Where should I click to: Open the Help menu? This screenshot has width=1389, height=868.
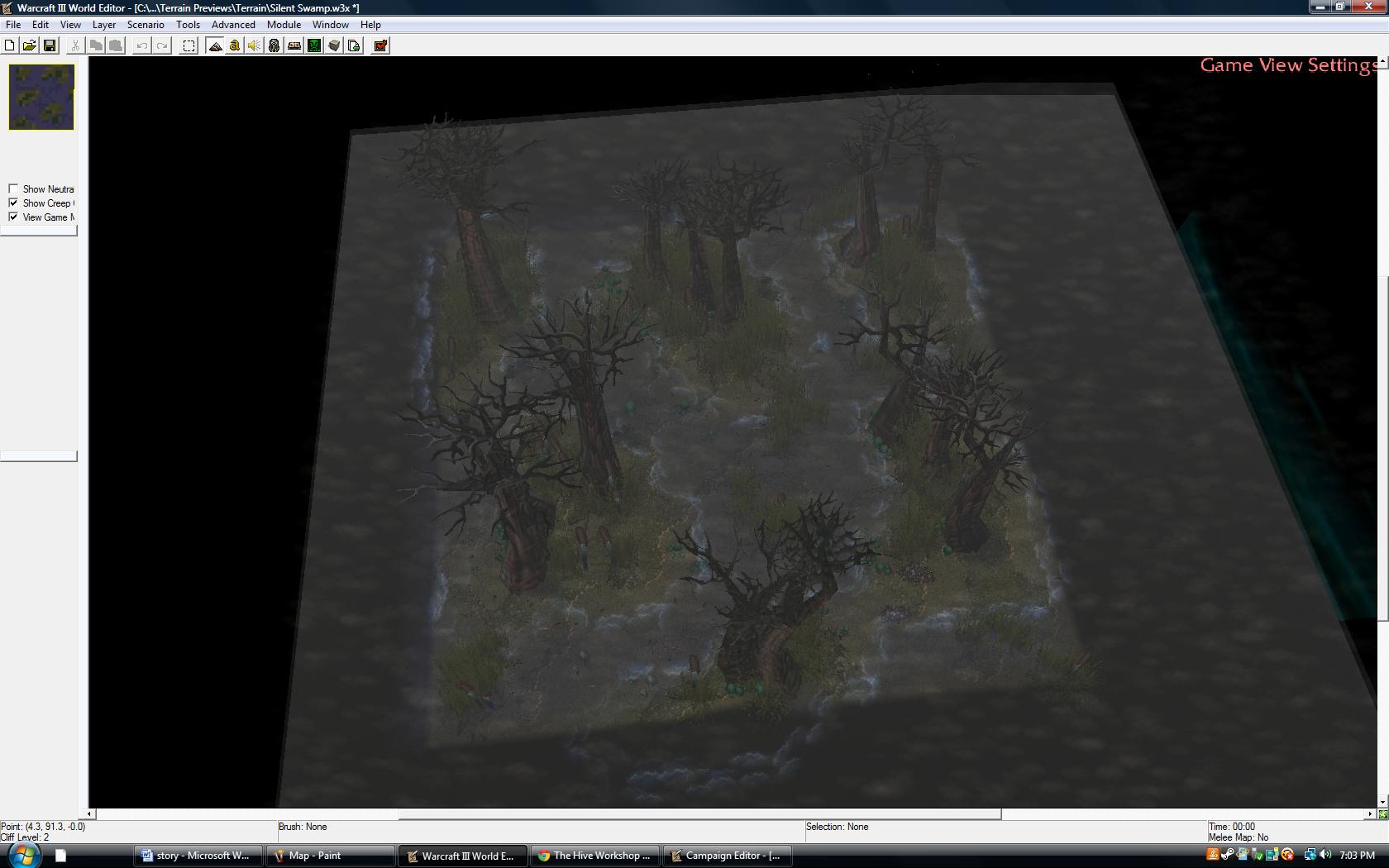point(370,25)
